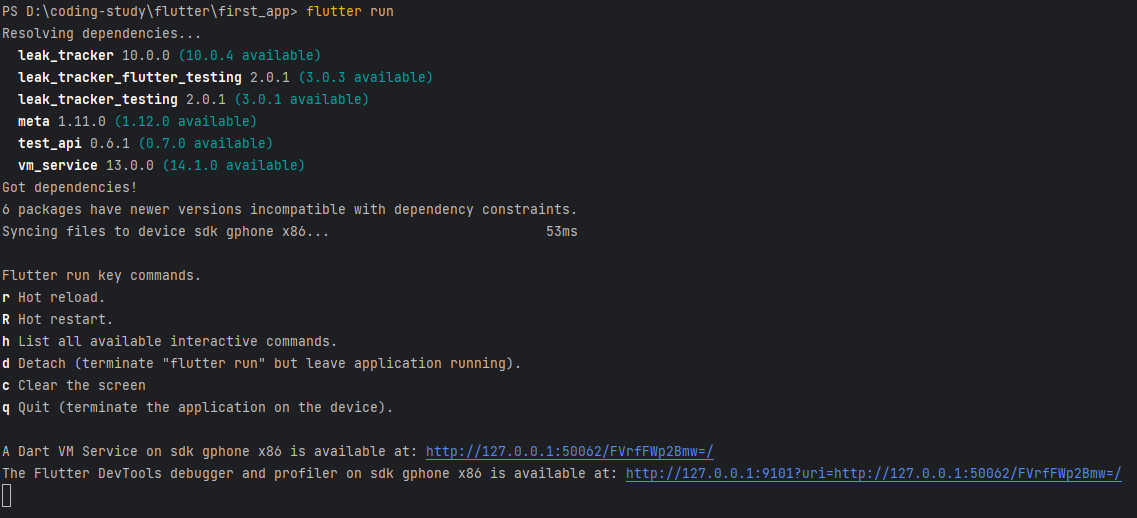
Task: Click the terminal cursor on the last line
Action: 7,496
